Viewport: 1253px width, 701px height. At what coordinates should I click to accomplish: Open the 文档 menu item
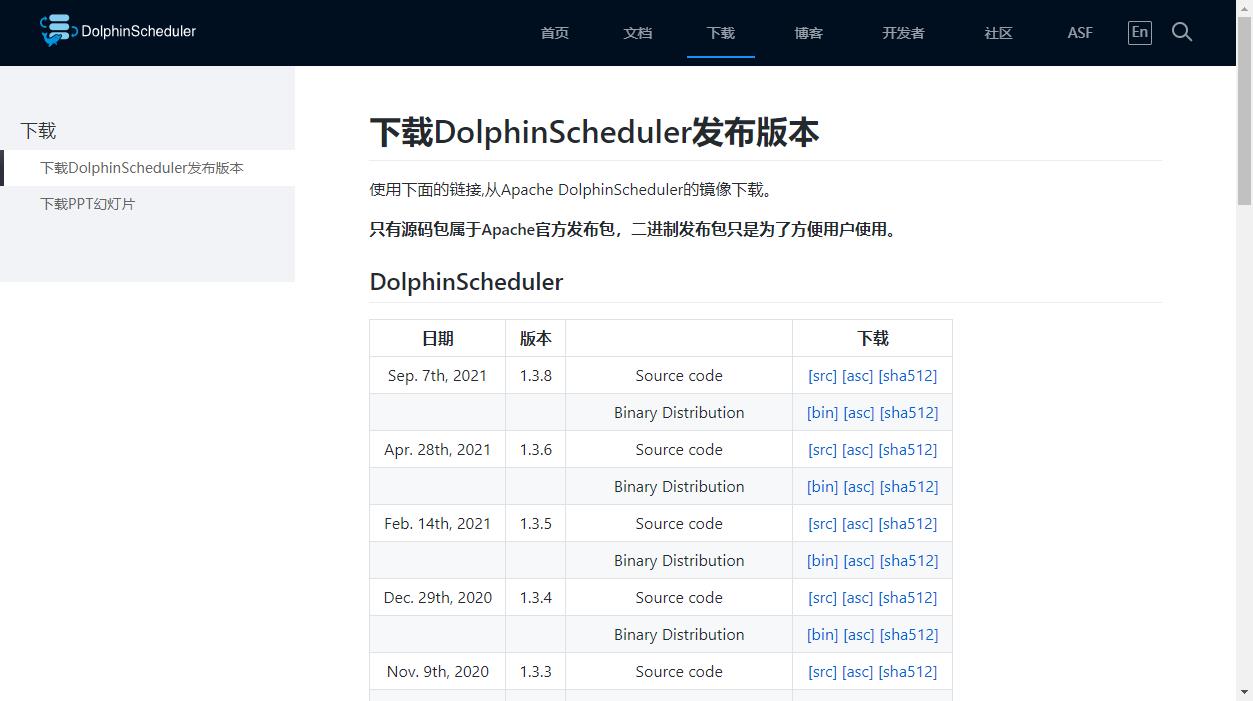pyautogui.click(x=637, y=33)
